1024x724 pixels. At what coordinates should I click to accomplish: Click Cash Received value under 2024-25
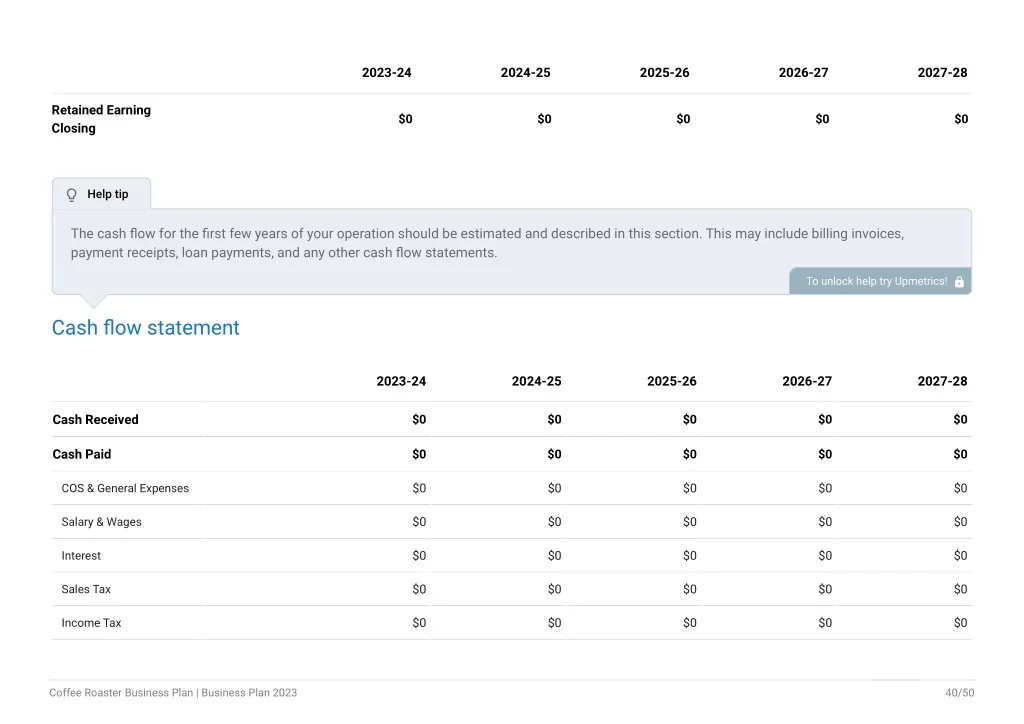[554, 420]
